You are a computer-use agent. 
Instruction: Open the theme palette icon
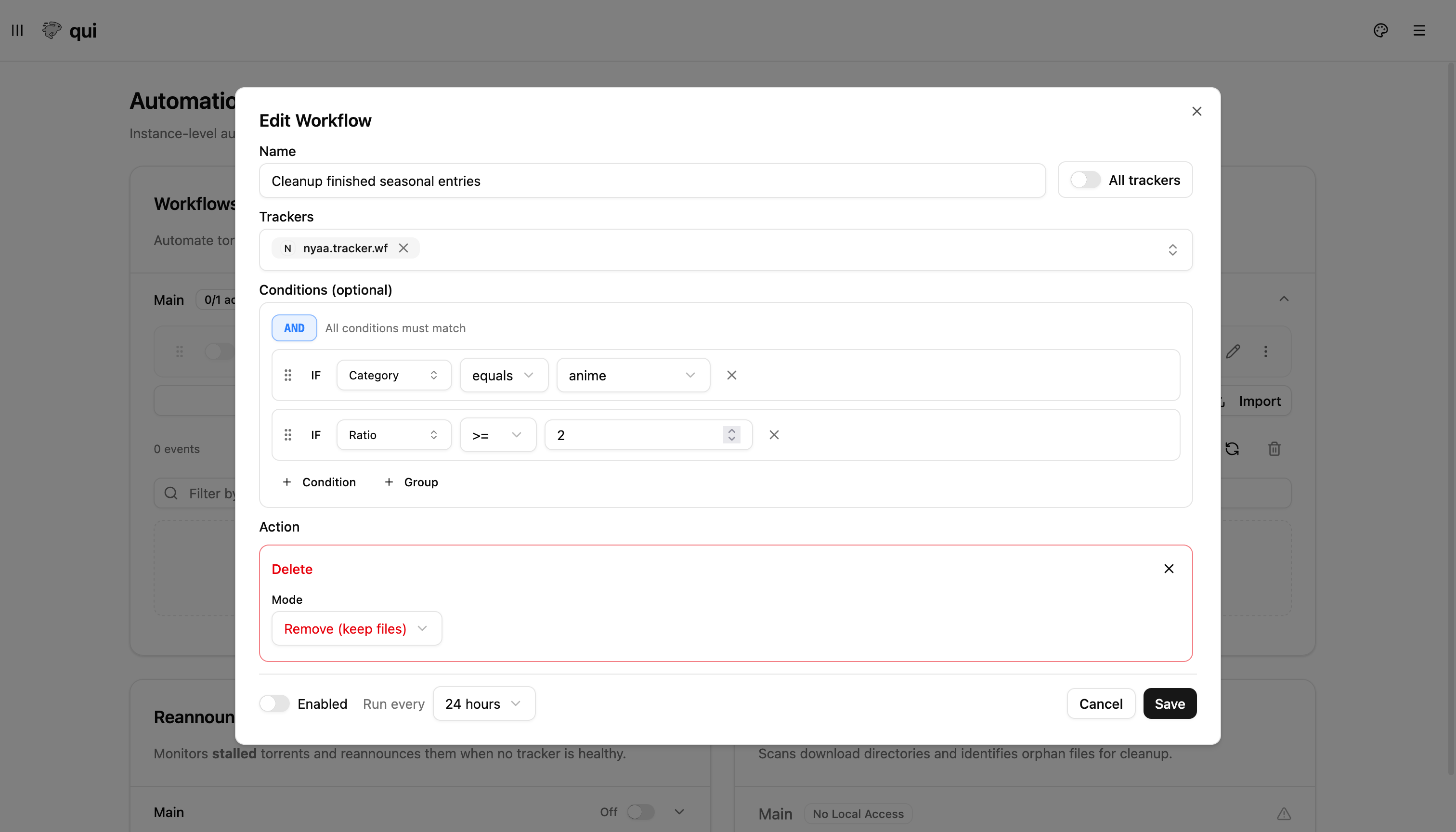coord(1380,30)
